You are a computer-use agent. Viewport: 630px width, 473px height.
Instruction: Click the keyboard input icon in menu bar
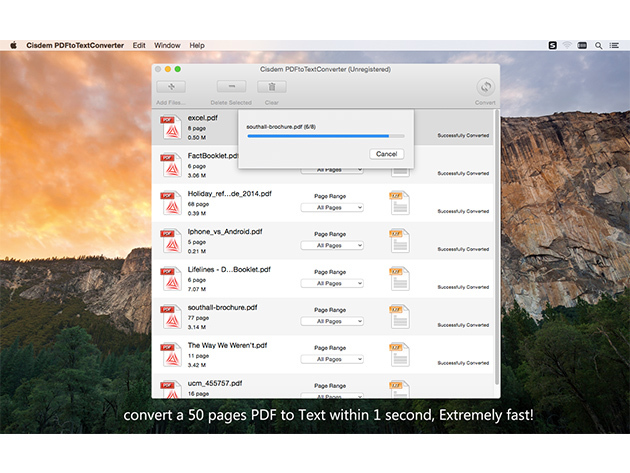coord(582,45)
